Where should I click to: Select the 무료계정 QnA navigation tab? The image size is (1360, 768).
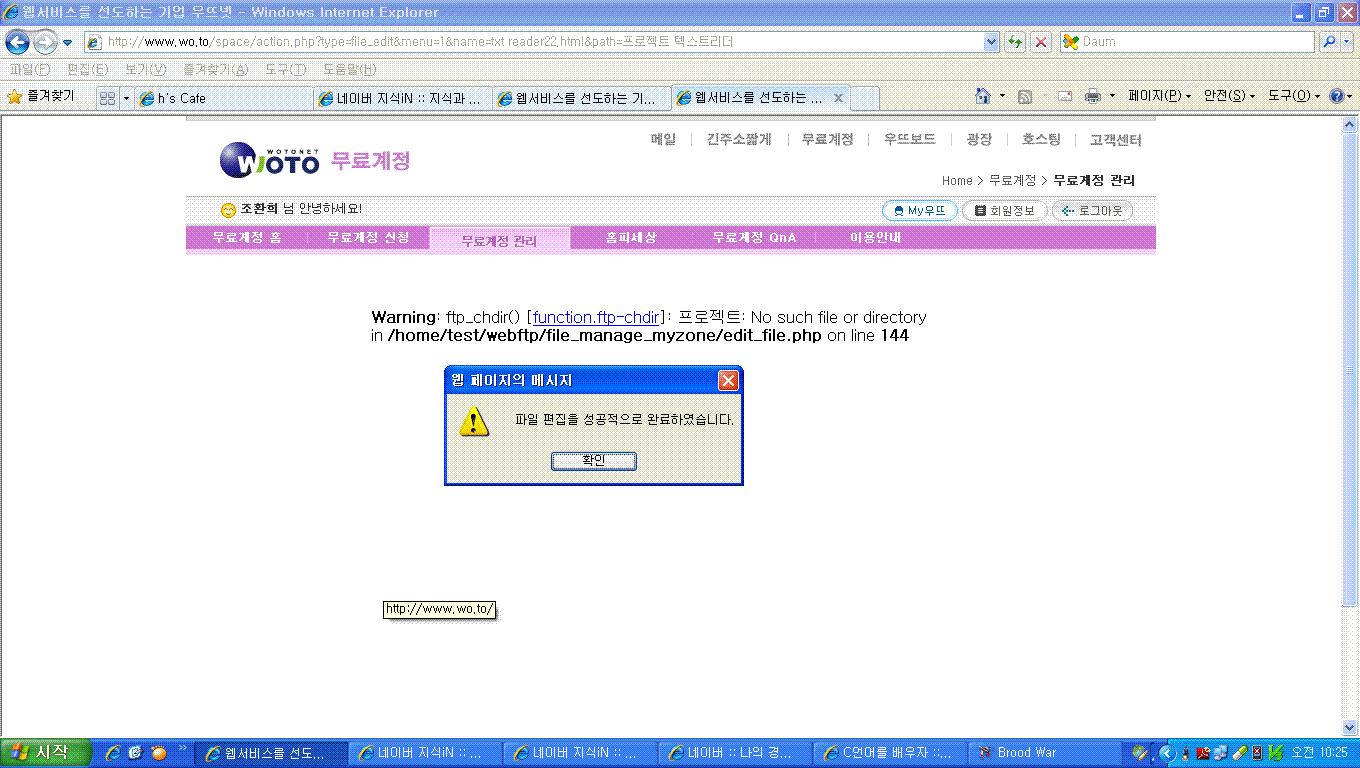tap(754, 238)
